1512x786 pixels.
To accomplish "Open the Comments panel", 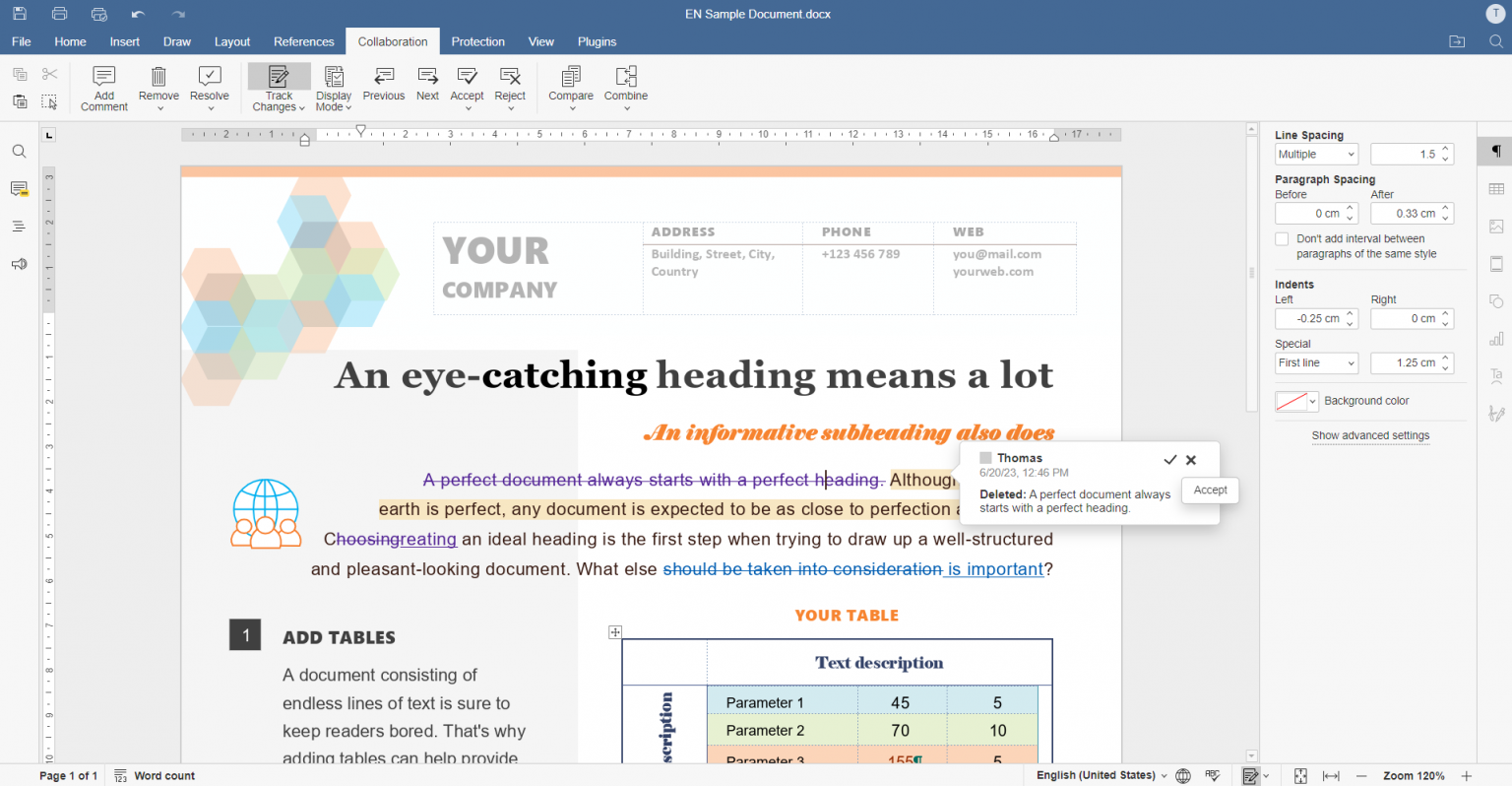I will click(x=19, y=189).
